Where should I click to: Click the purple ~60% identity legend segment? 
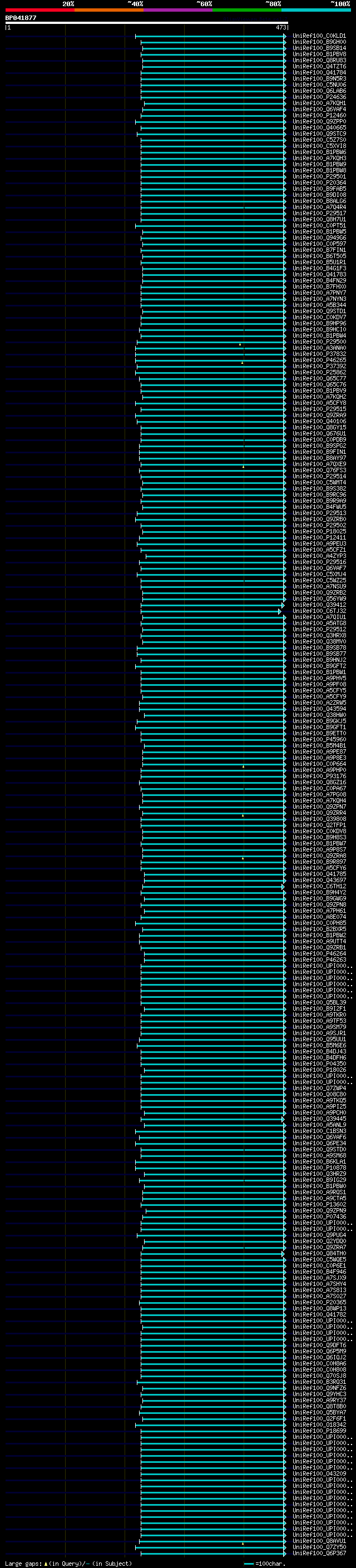[177, 10]
